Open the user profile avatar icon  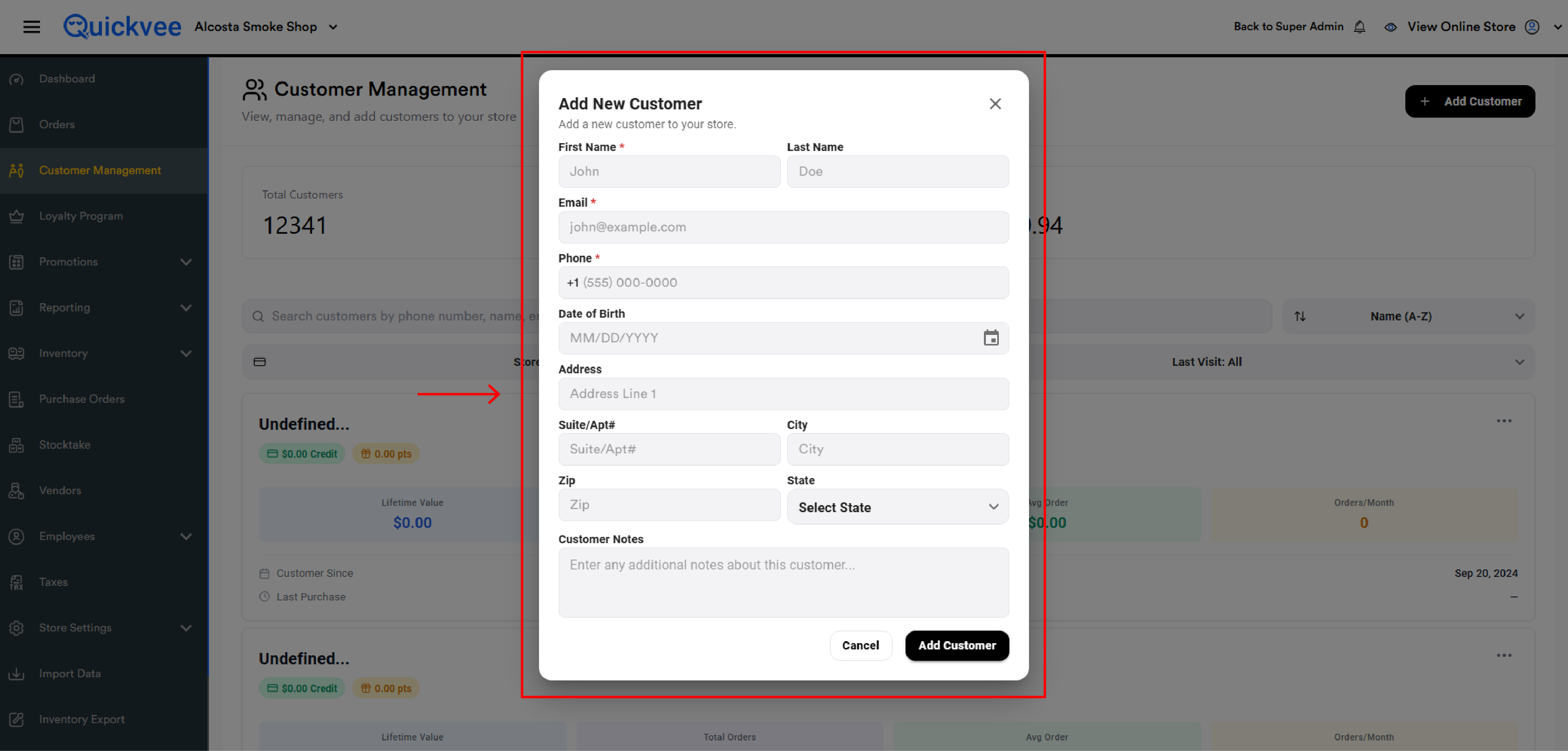click(1532, 27)
